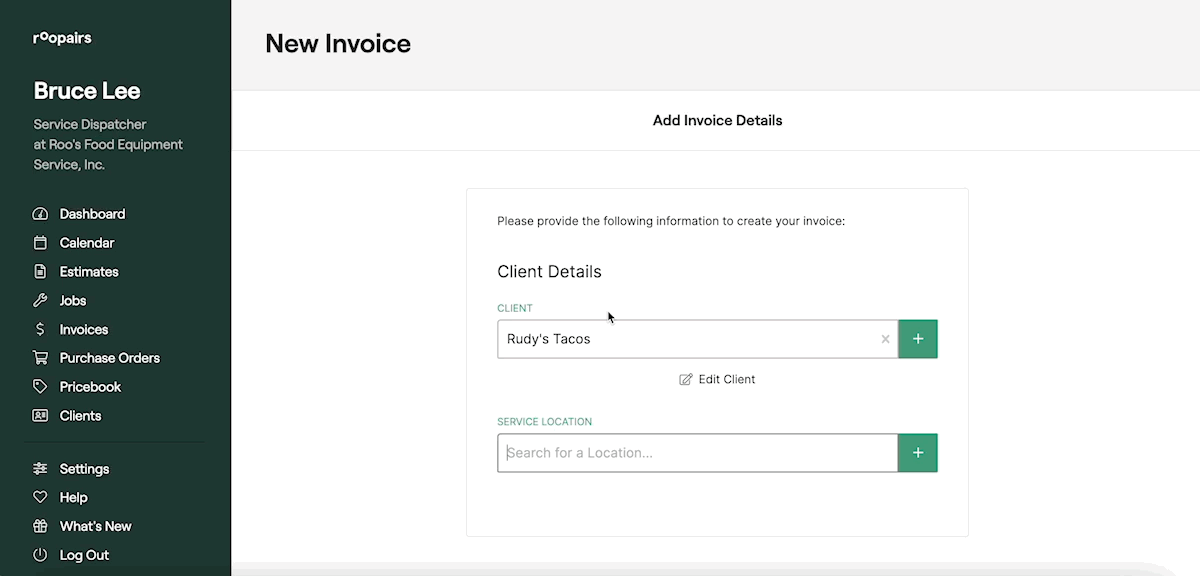Click the Pricebook tag icon

click(40, 387)
